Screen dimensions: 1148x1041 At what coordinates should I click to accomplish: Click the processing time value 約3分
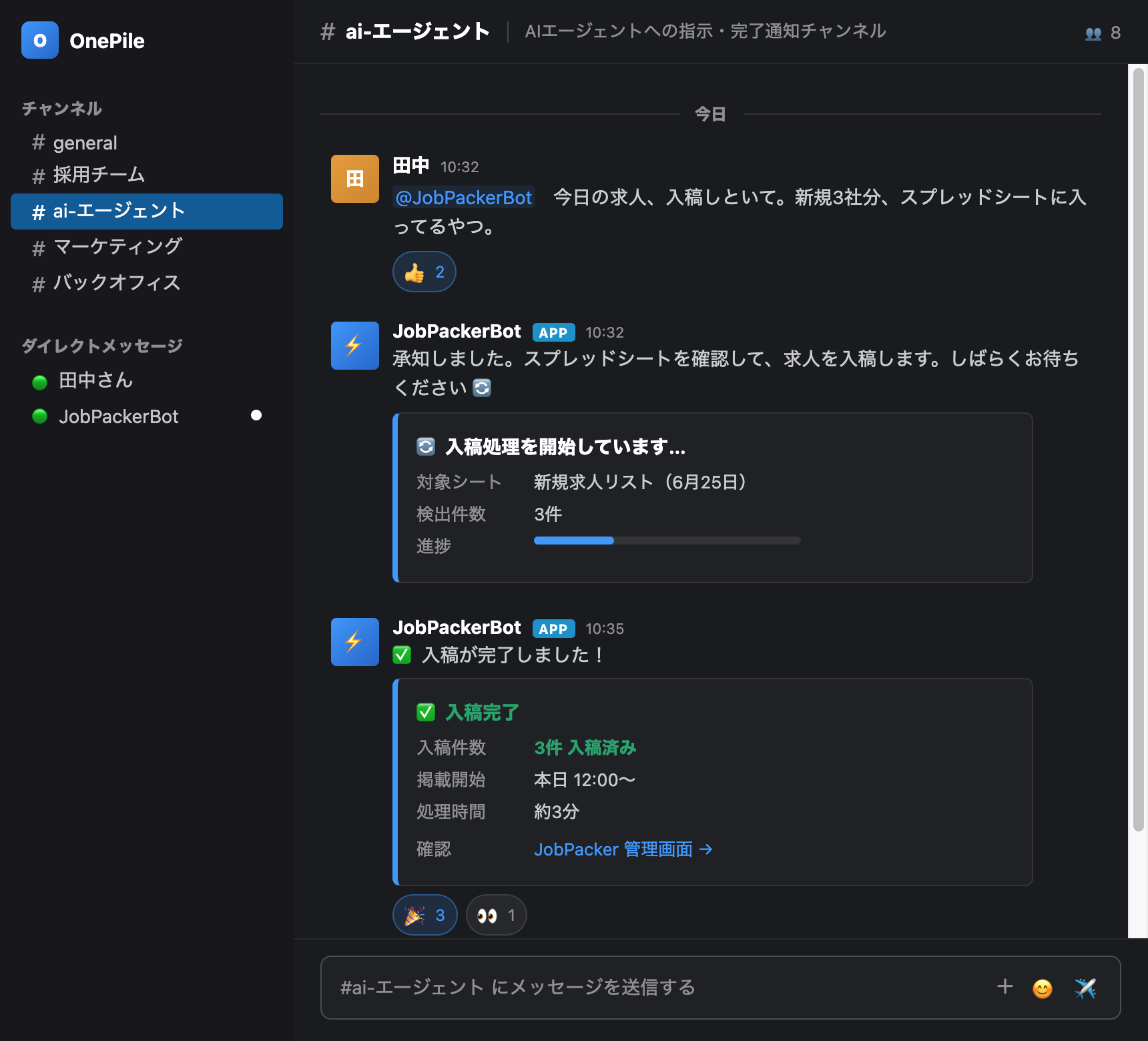coord(557,811)
